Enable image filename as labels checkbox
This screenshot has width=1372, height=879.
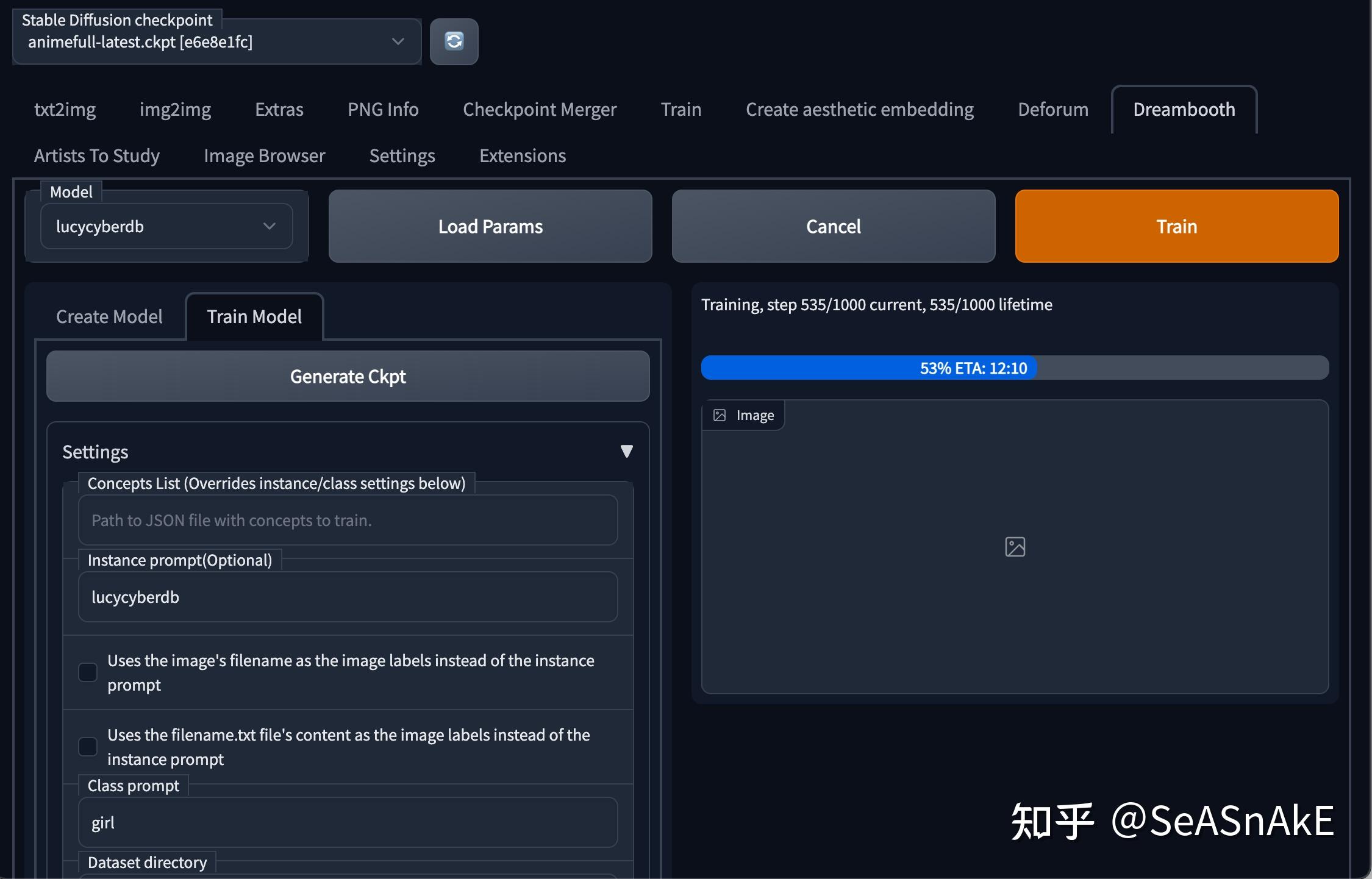point(88,672)
